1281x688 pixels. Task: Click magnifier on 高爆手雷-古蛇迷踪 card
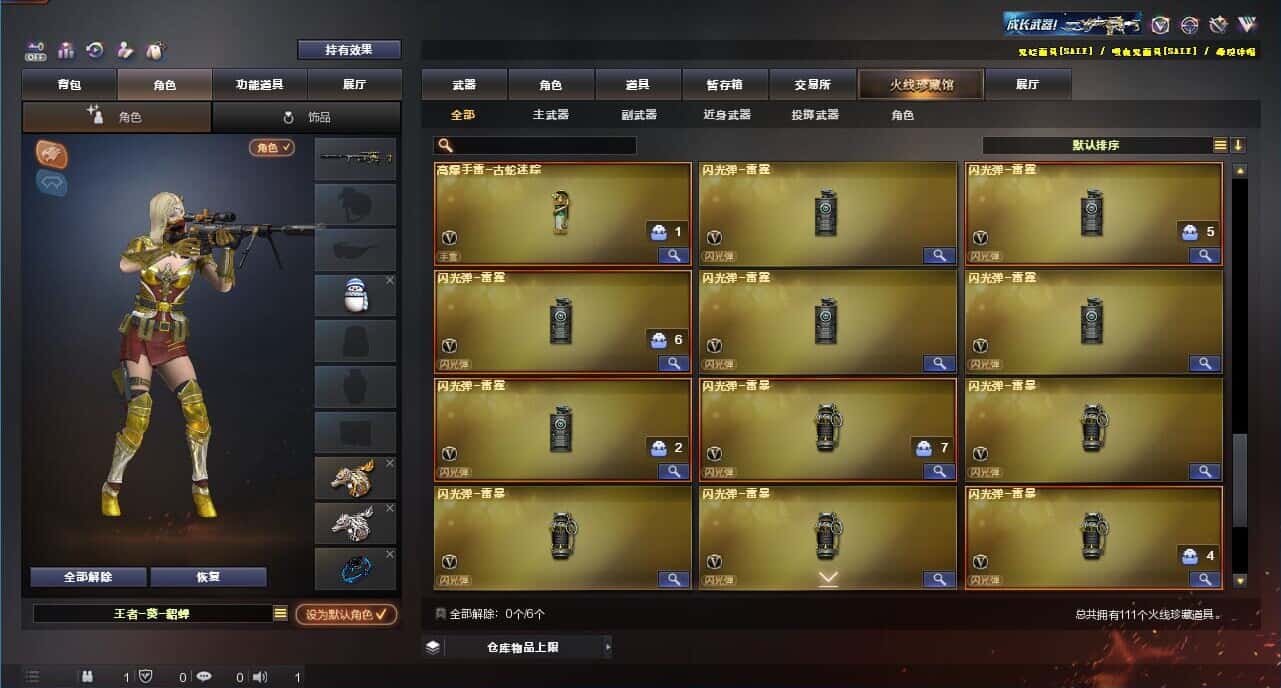pos(673,255)
